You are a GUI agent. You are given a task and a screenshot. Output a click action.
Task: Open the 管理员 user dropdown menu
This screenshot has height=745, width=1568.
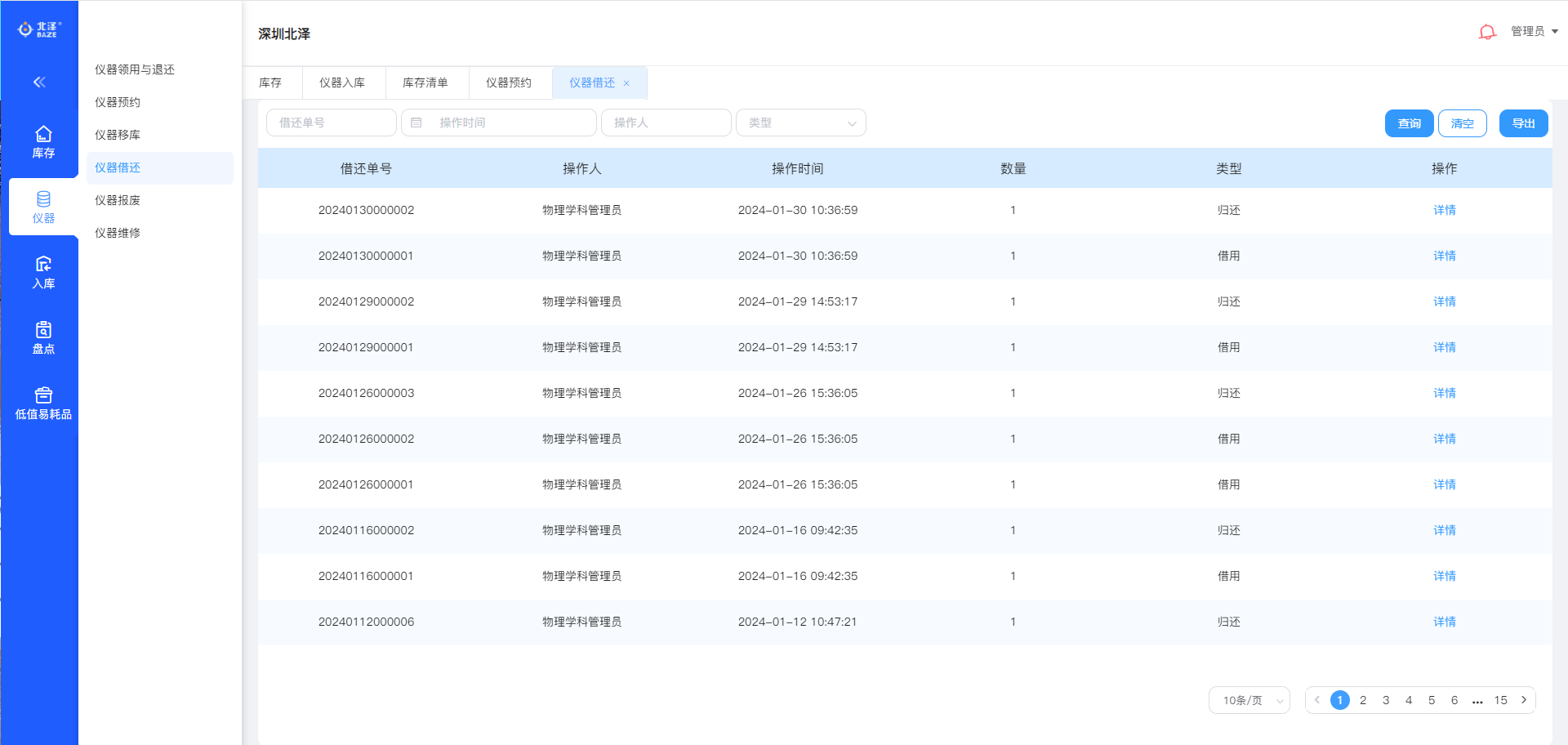pos(1534,31)
